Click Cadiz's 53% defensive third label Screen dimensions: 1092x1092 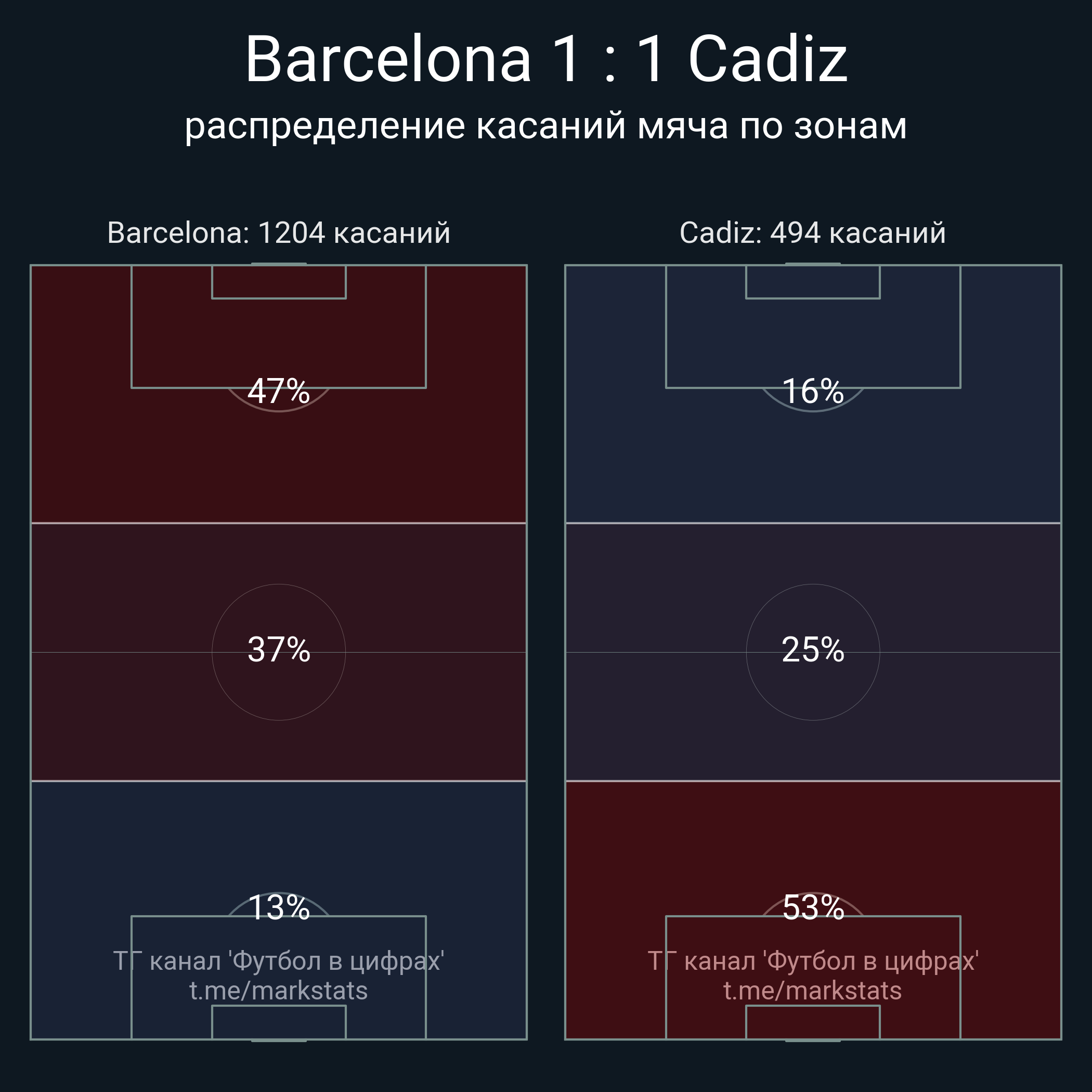click(x=813, y=908)
